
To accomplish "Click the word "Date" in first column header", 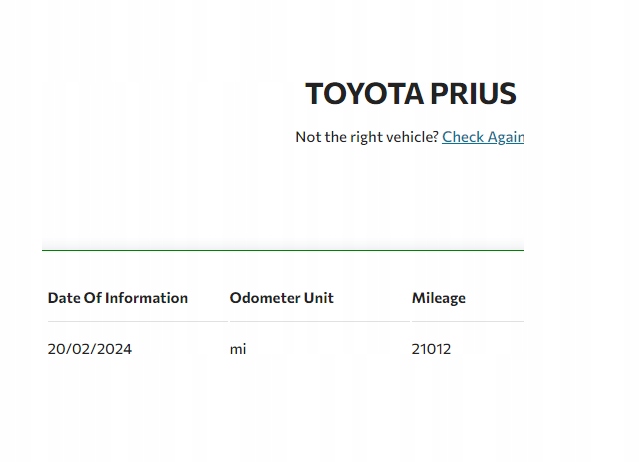I will [64, 298].
